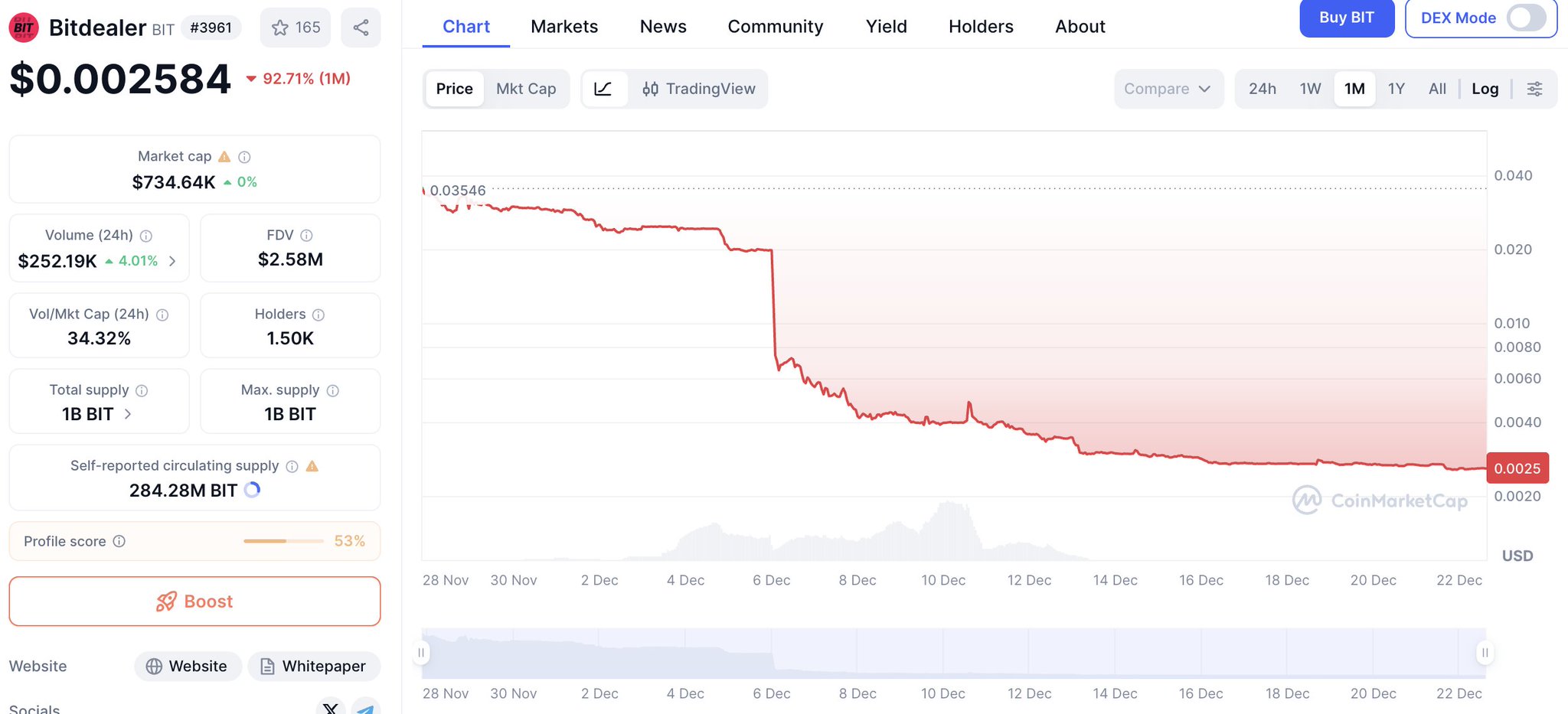Open chart settings sliders icon

(x=1534, y=89)
